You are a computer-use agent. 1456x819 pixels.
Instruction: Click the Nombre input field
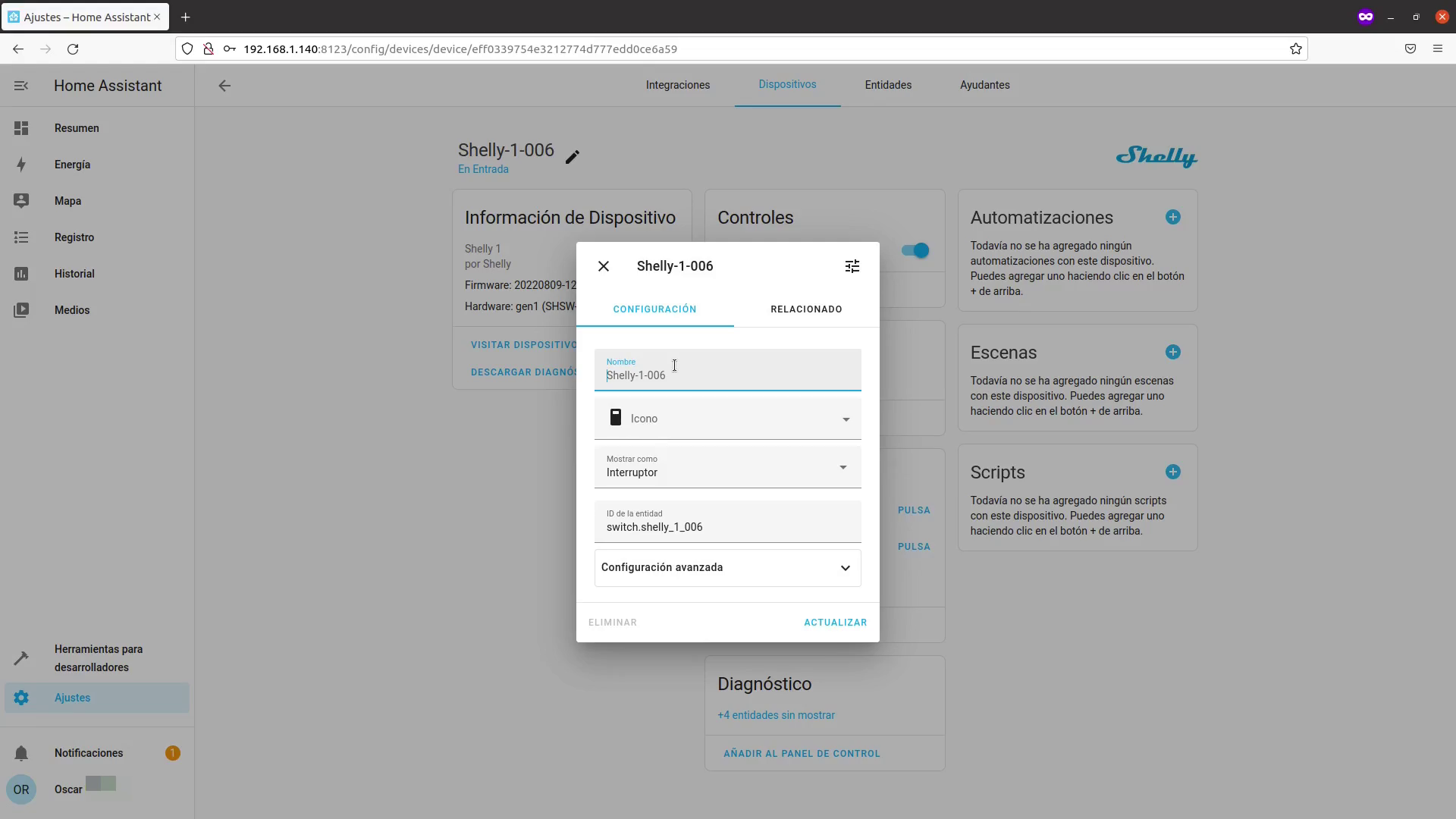coord(728,375)
